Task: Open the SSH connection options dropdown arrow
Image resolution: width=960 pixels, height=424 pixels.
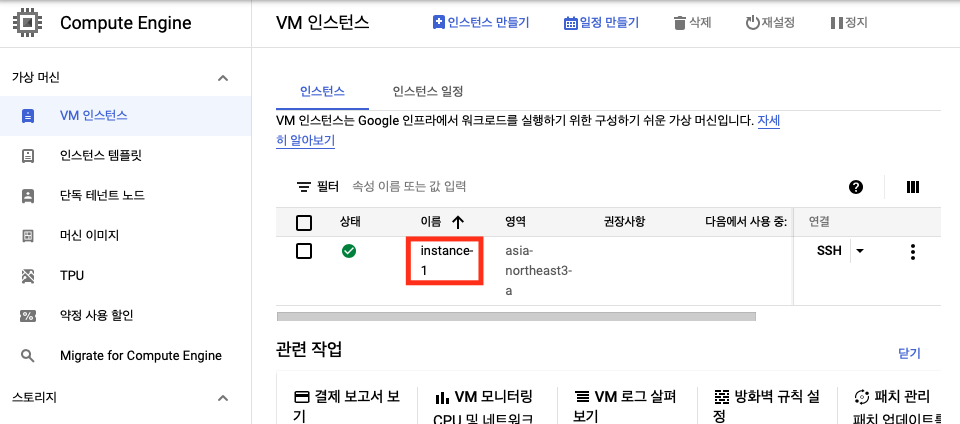Action: coord(860,251)
